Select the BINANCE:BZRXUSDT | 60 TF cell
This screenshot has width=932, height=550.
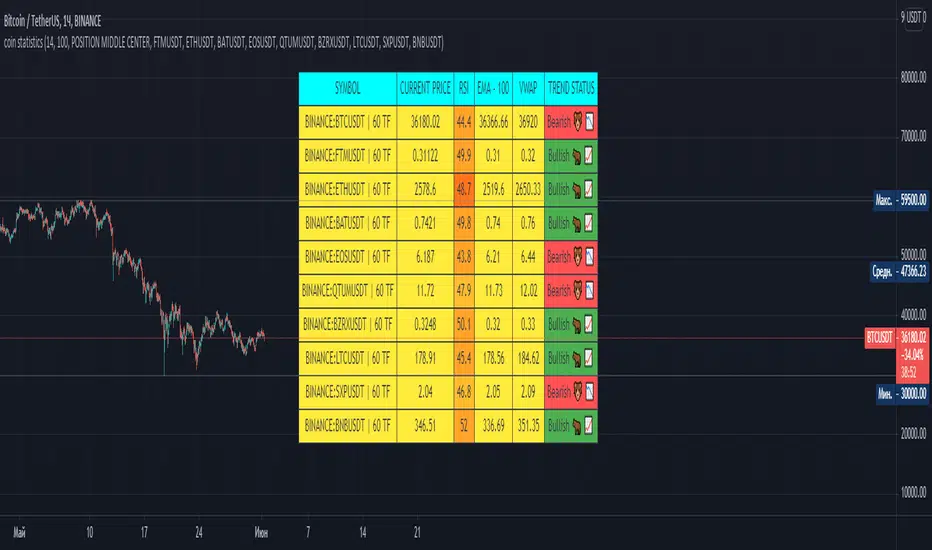pyautogui.click(x=348, y=325)
